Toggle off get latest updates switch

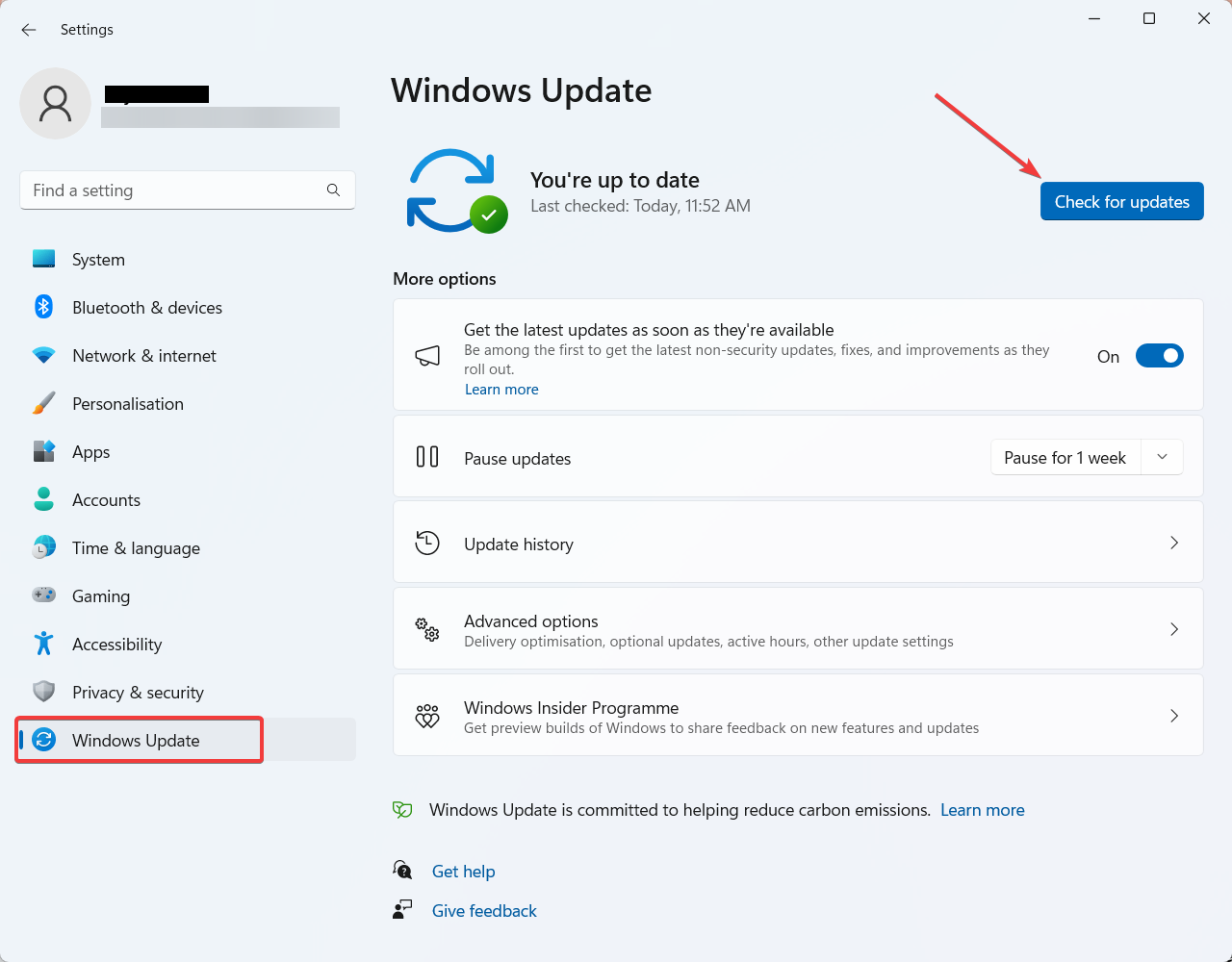(x=1160, y=356)
